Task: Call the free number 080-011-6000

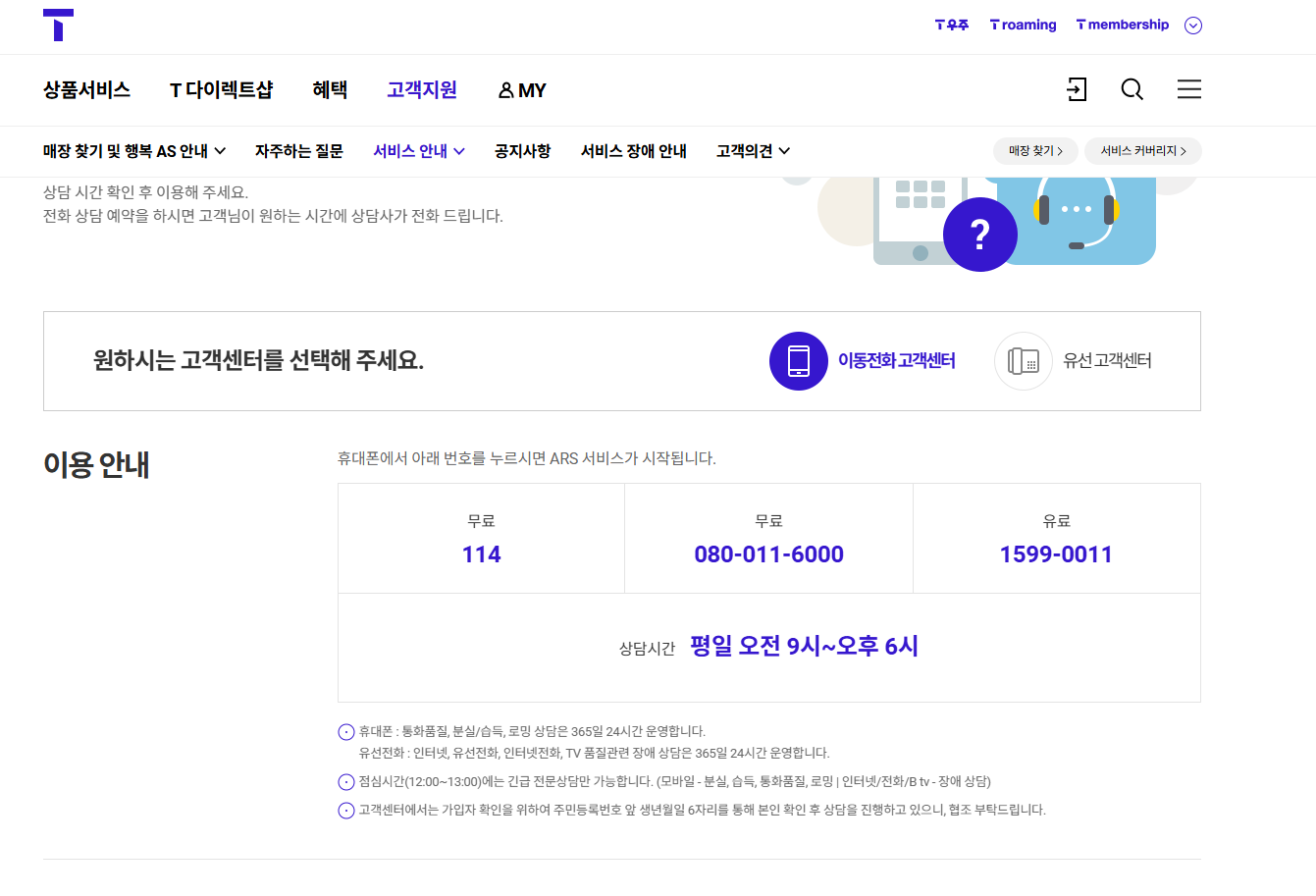Action: tap(768, 554)
